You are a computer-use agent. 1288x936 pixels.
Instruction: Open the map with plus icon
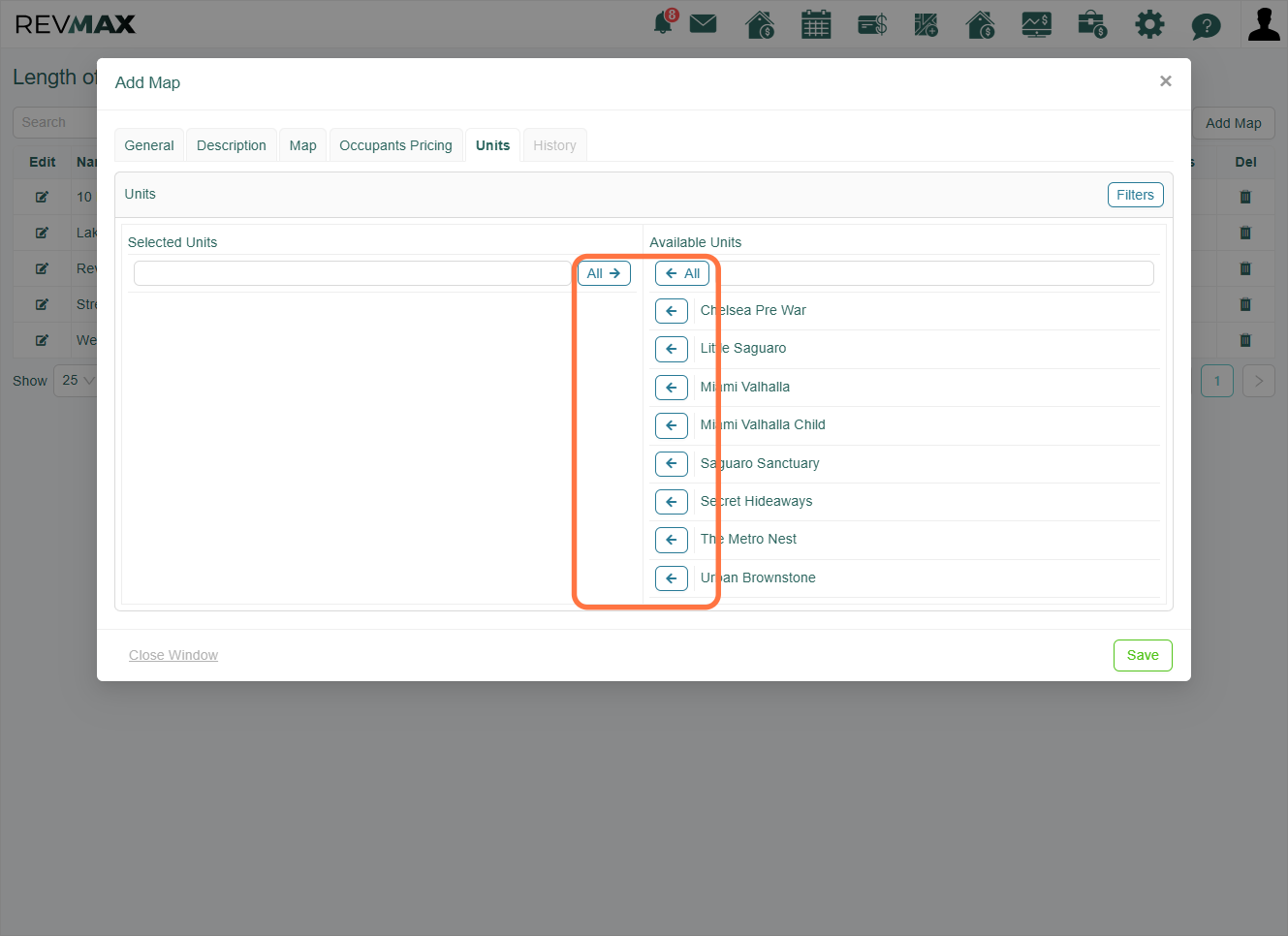pos(927,24)
